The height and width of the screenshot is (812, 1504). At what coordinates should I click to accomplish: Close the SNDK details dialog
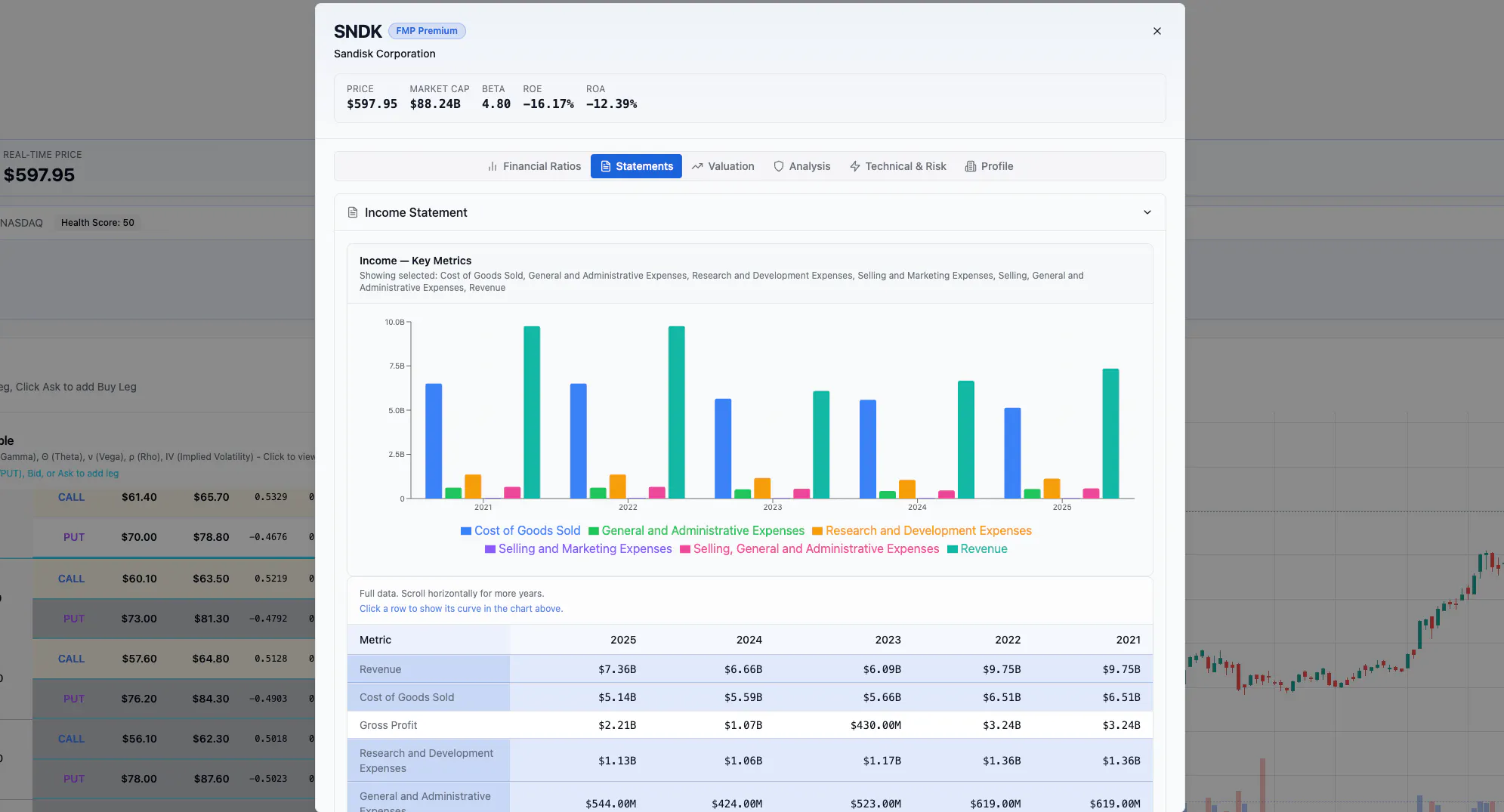(x=1157, y=31)
